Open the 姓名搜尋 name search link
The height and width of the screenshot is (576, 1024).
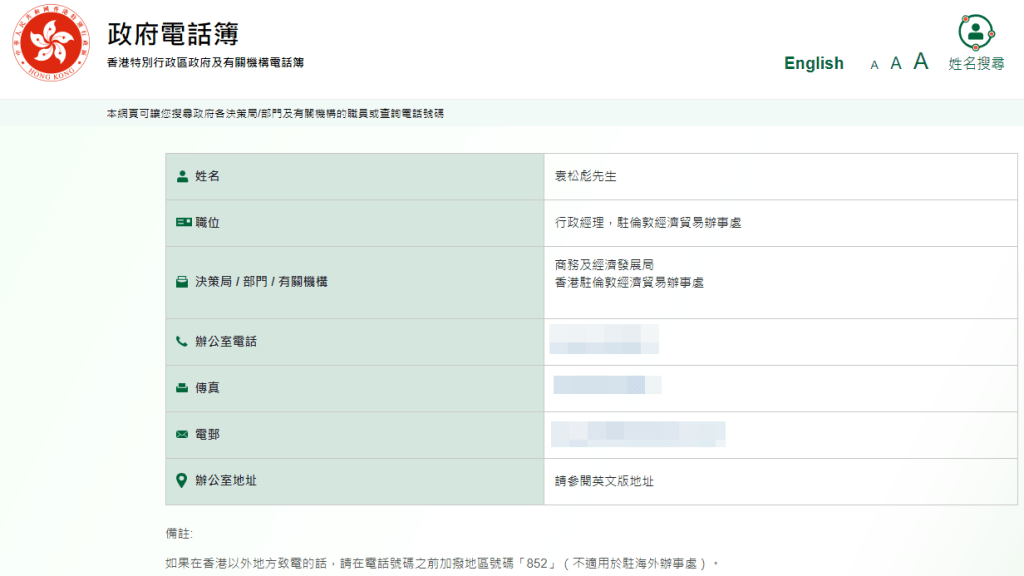click(976, 63)
